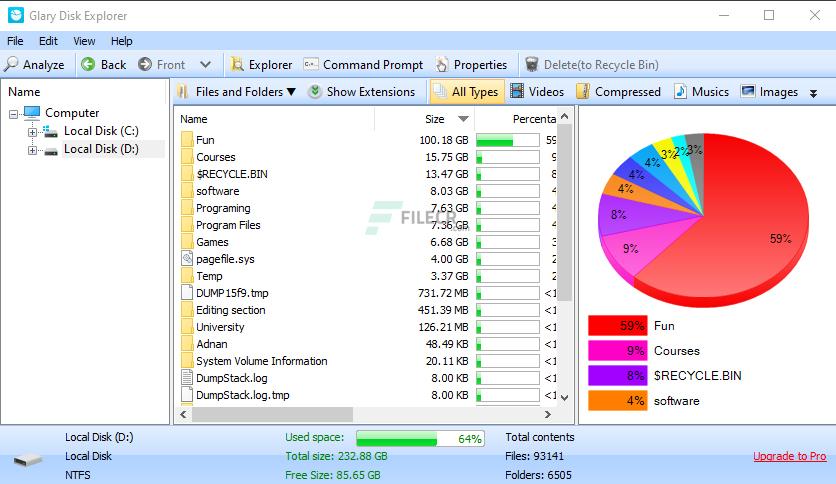Select the Editing section folder row

368,310
